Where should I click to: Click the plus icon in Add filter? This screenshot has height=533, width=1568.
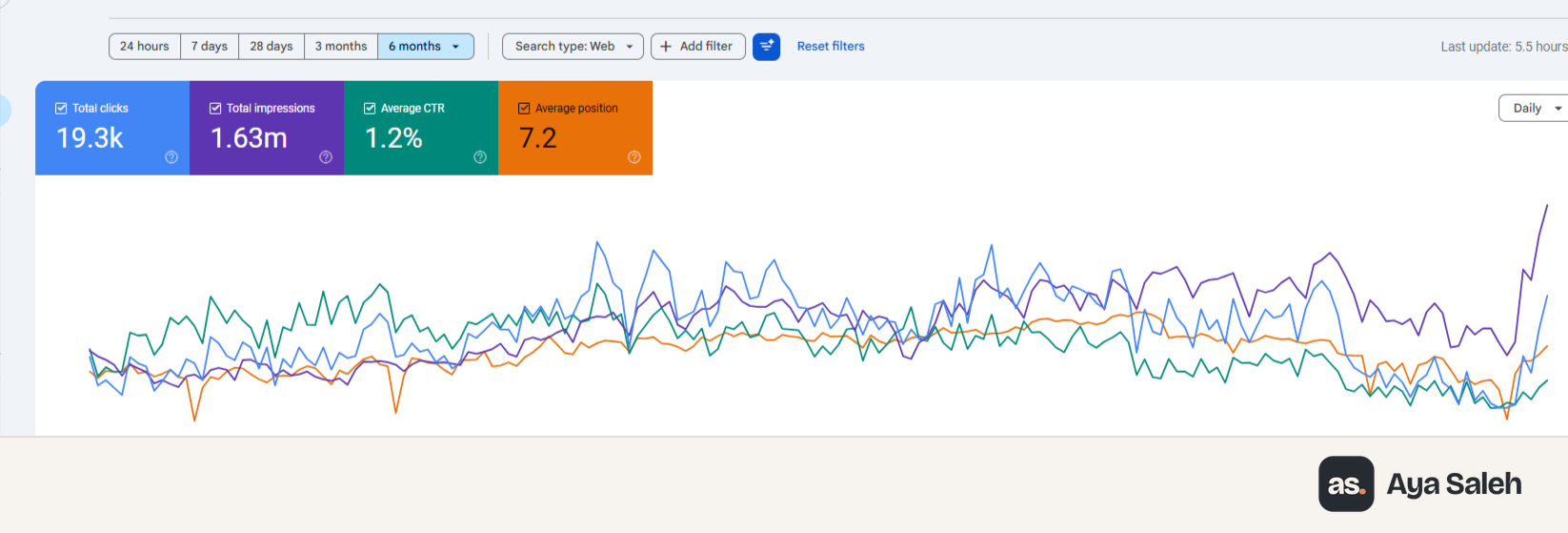(666, 46)
